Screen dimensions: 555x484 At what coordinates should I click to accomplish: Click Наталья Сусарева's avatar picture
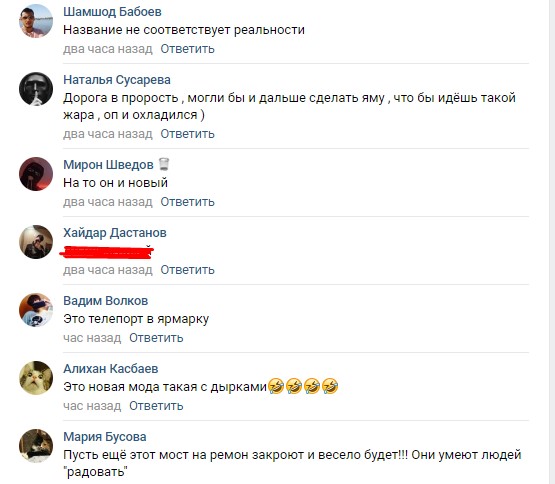coord(36,89)
